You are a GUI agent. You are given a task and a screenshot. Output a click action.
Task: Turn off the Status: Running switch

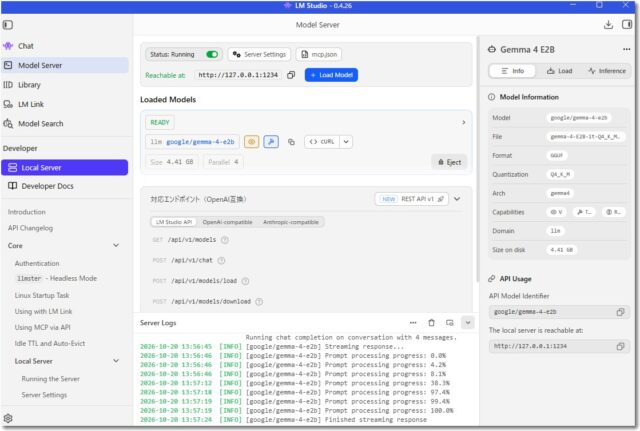pos(212,55)
